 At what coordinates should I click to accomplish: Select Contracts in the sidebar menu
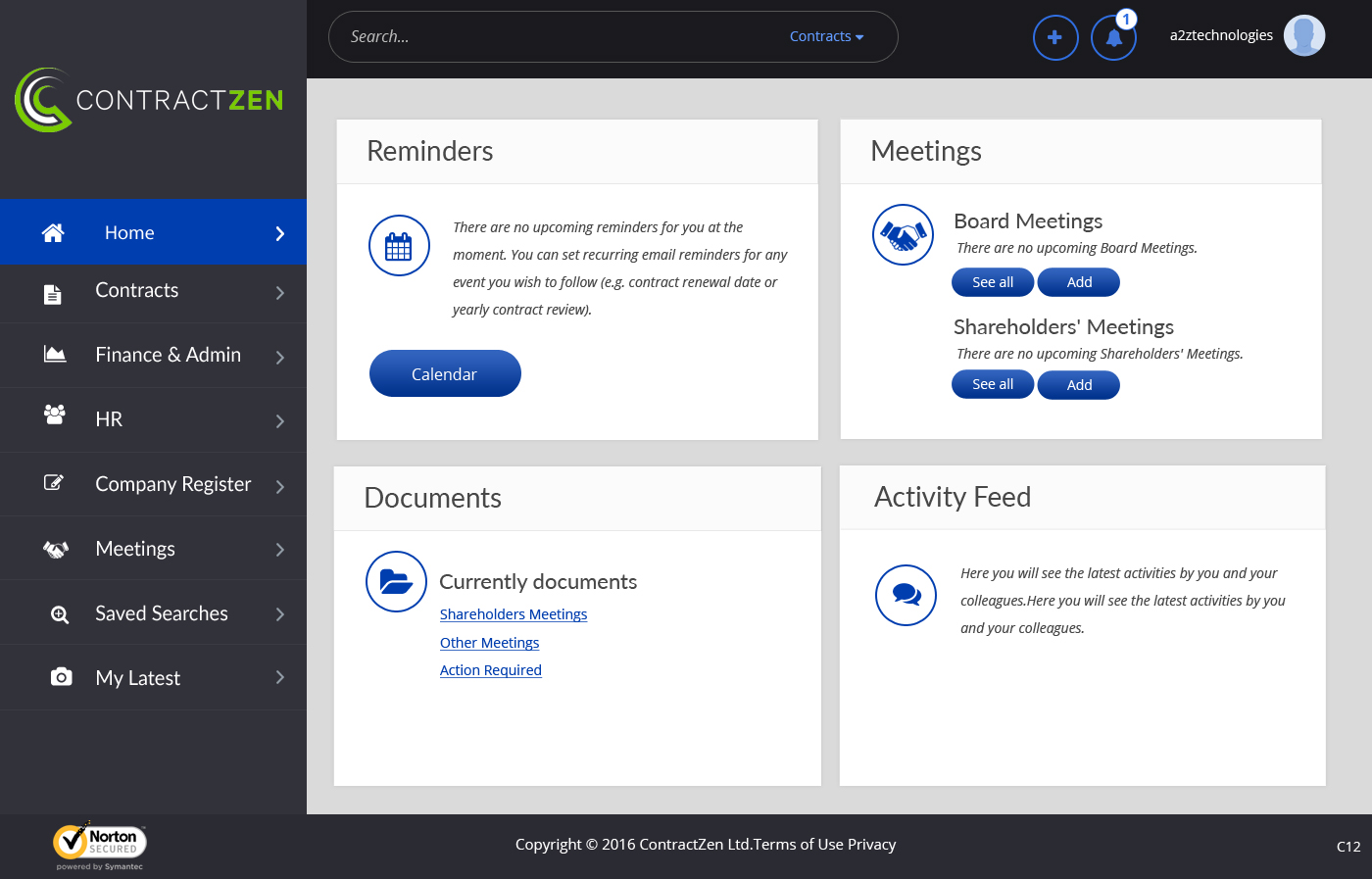coord(137,291)
